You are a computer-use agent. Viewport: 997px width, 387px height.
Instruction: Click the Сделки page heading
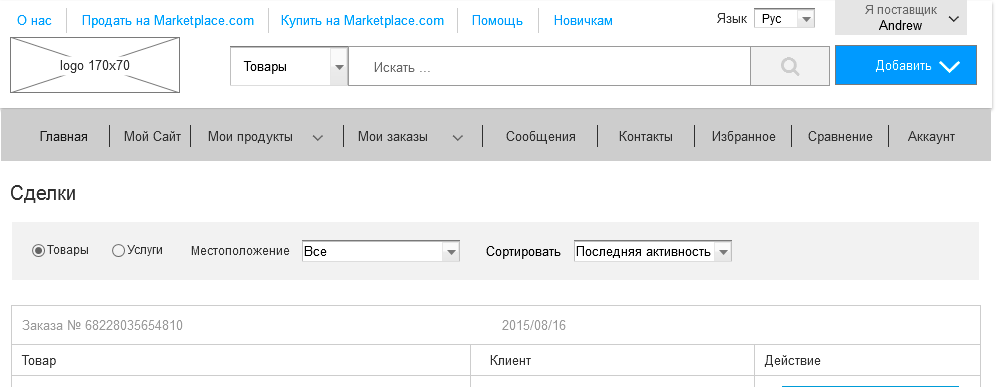[x=43, y=193]
